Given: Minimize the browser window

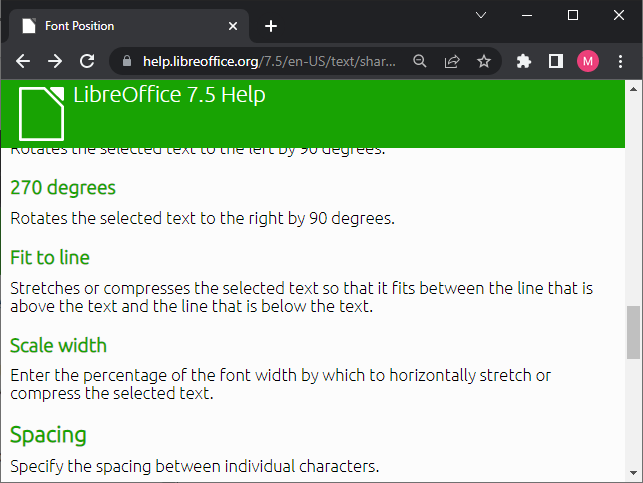Looking at the screenshot, I should pyautogui.click(x=527, y=16).
